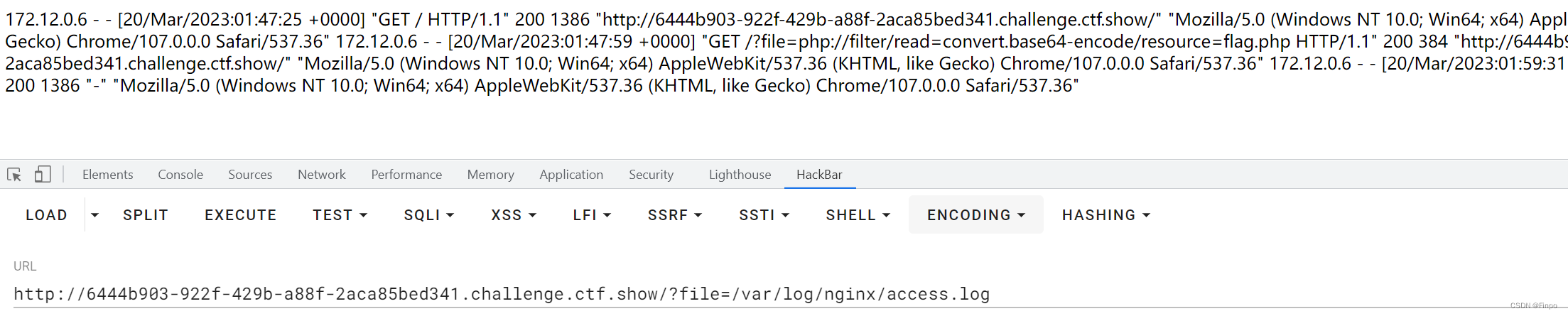Viewport: 1568px width, 316px height.
Task: Open the XSS dropdown menu
Action: [514, 215]
